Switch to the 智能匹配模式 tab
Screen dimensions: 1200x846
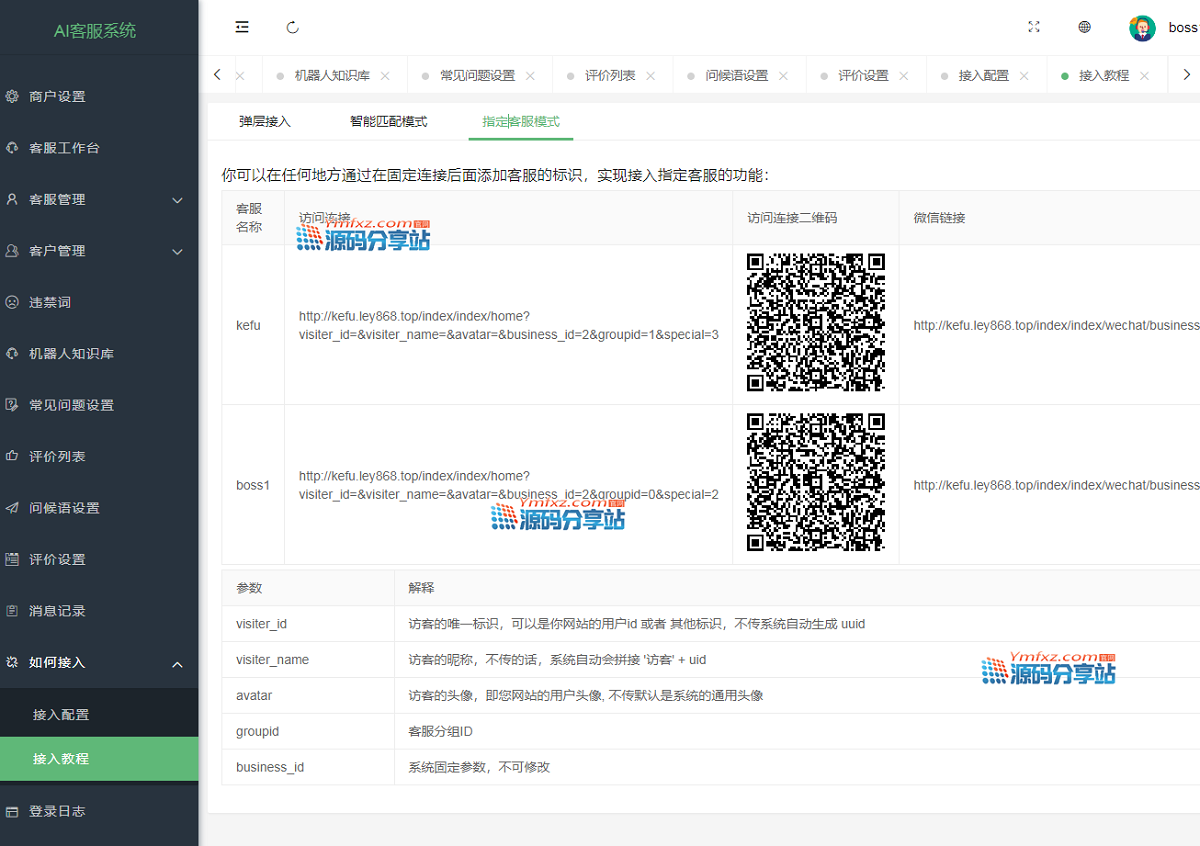click(388, 122)
